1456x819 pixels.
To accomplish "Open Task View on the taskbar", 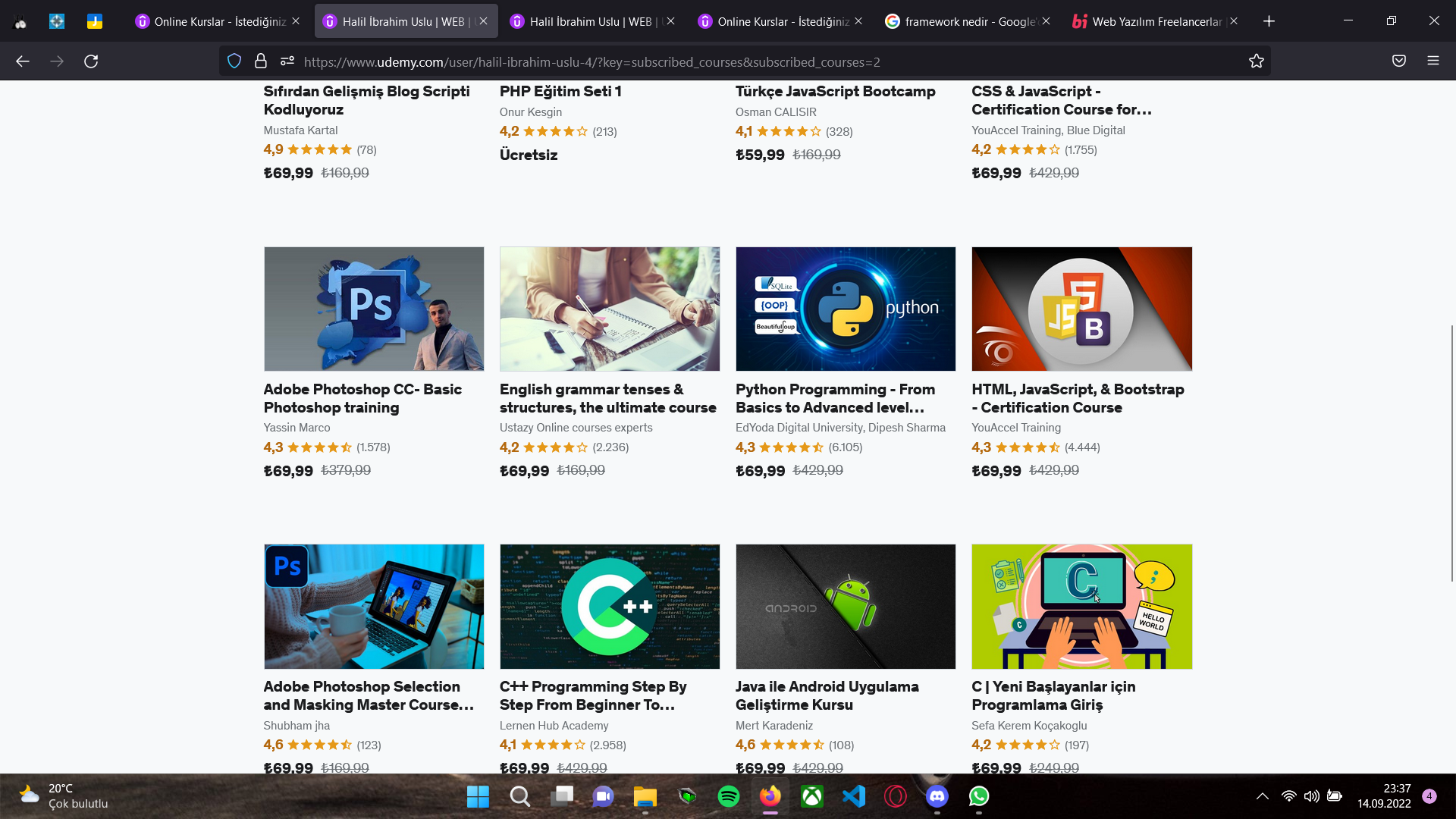I will (562, 796).
